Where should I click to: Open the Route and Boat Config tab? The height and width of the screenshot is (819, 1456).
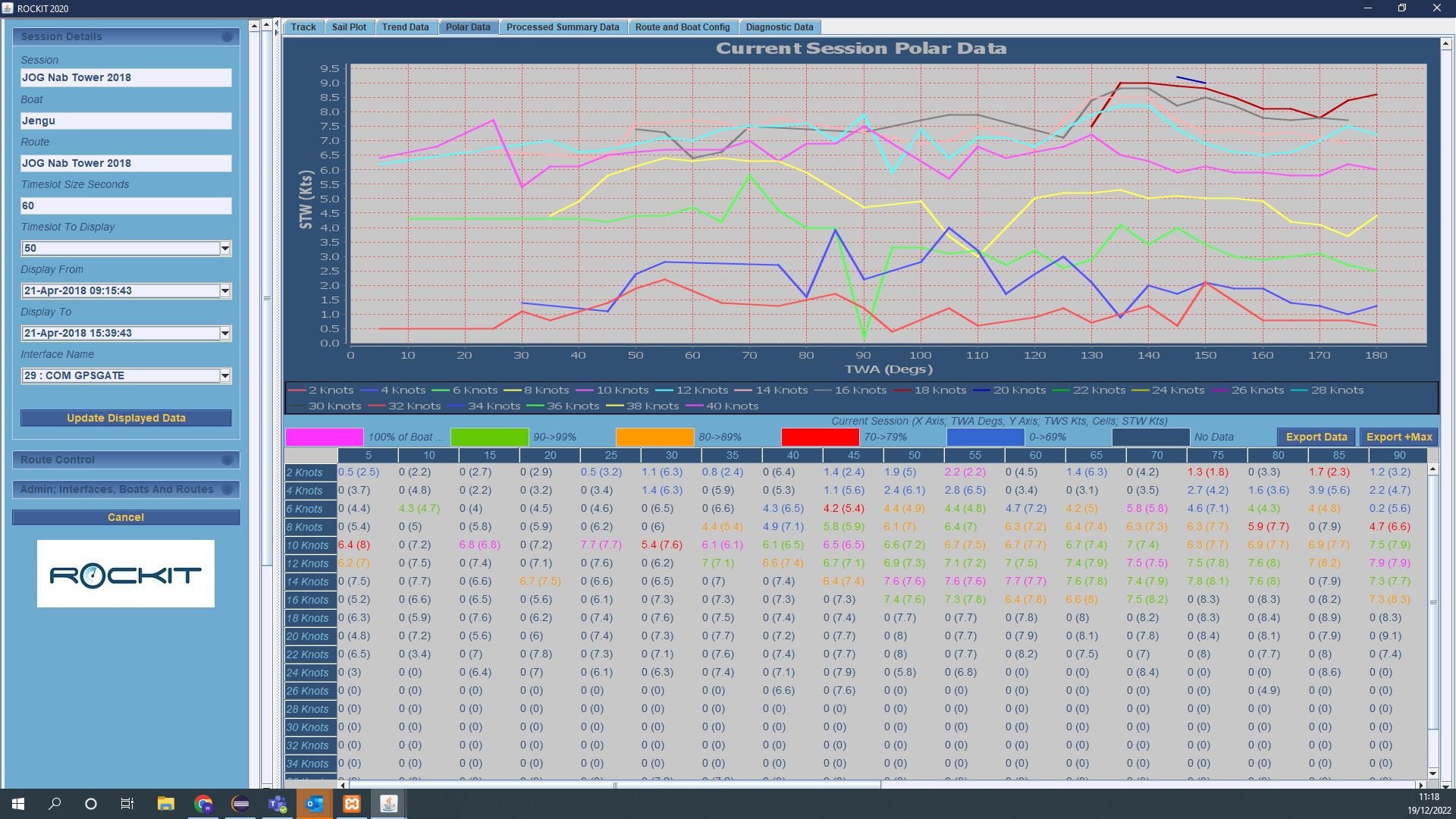pyautogui.click(x=682, y=27)
